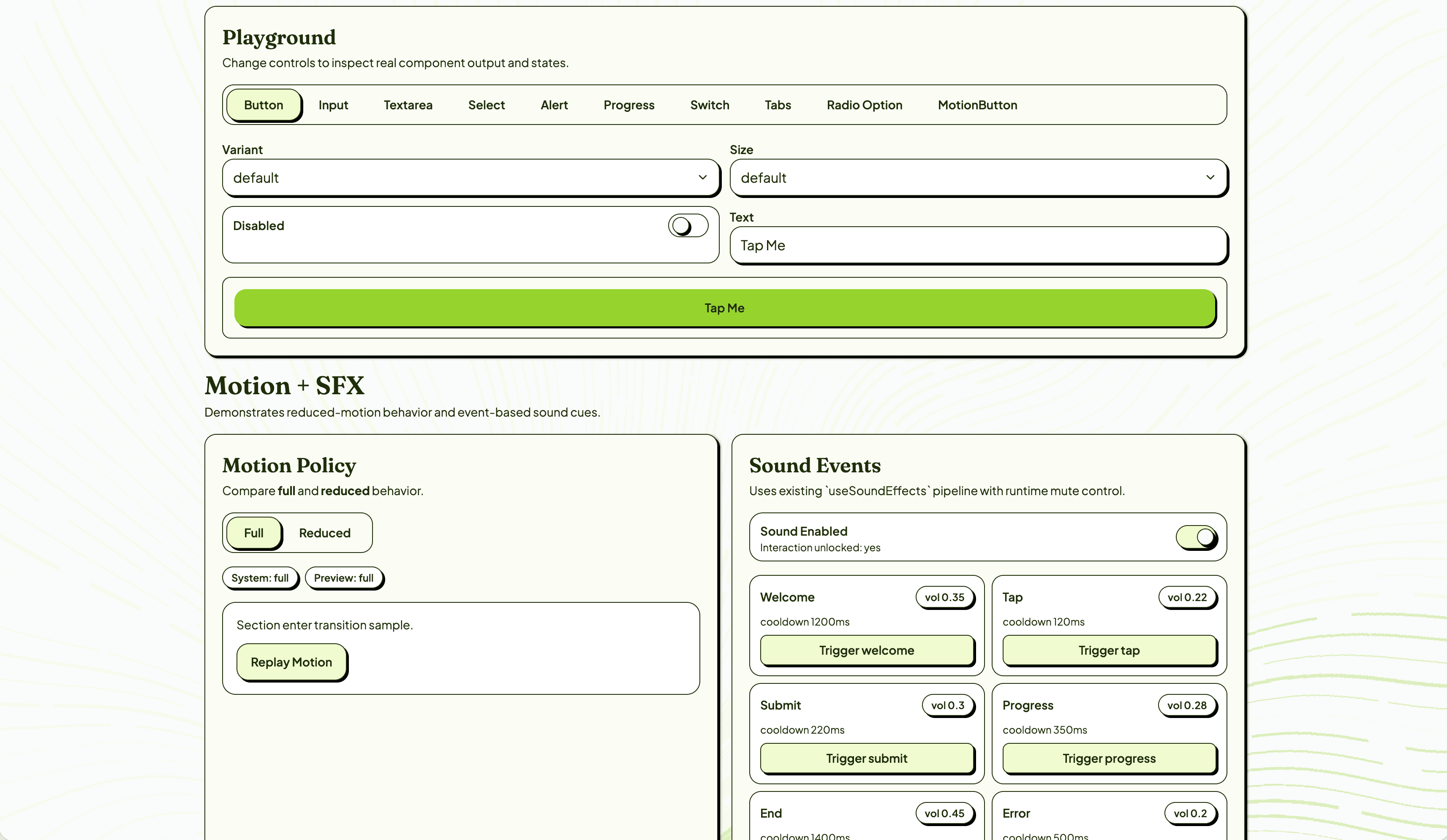Turn off the Sound Enabled switch
This screenshot has height=840, width=1447.
(1196, 537)
